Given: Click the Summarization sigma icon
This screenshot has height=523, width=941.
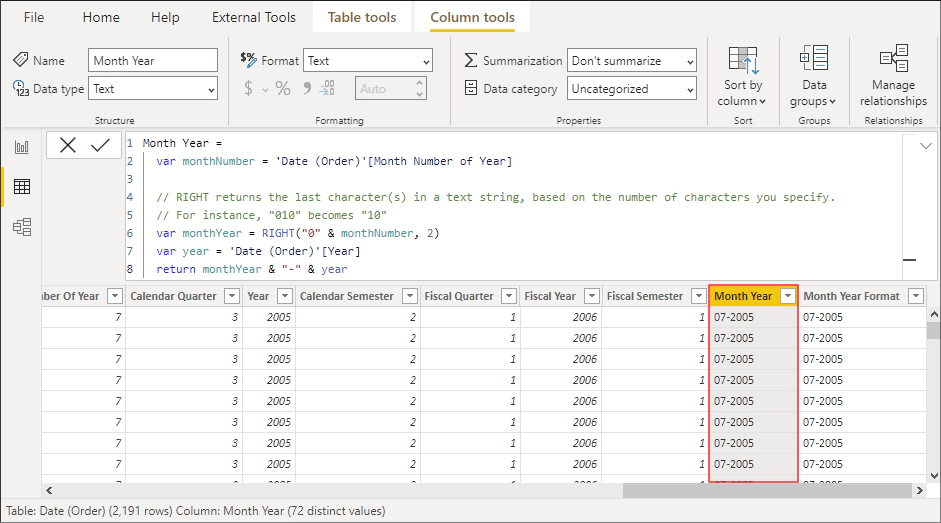Looking at the screenshot, I should click(x=471, y=60).
